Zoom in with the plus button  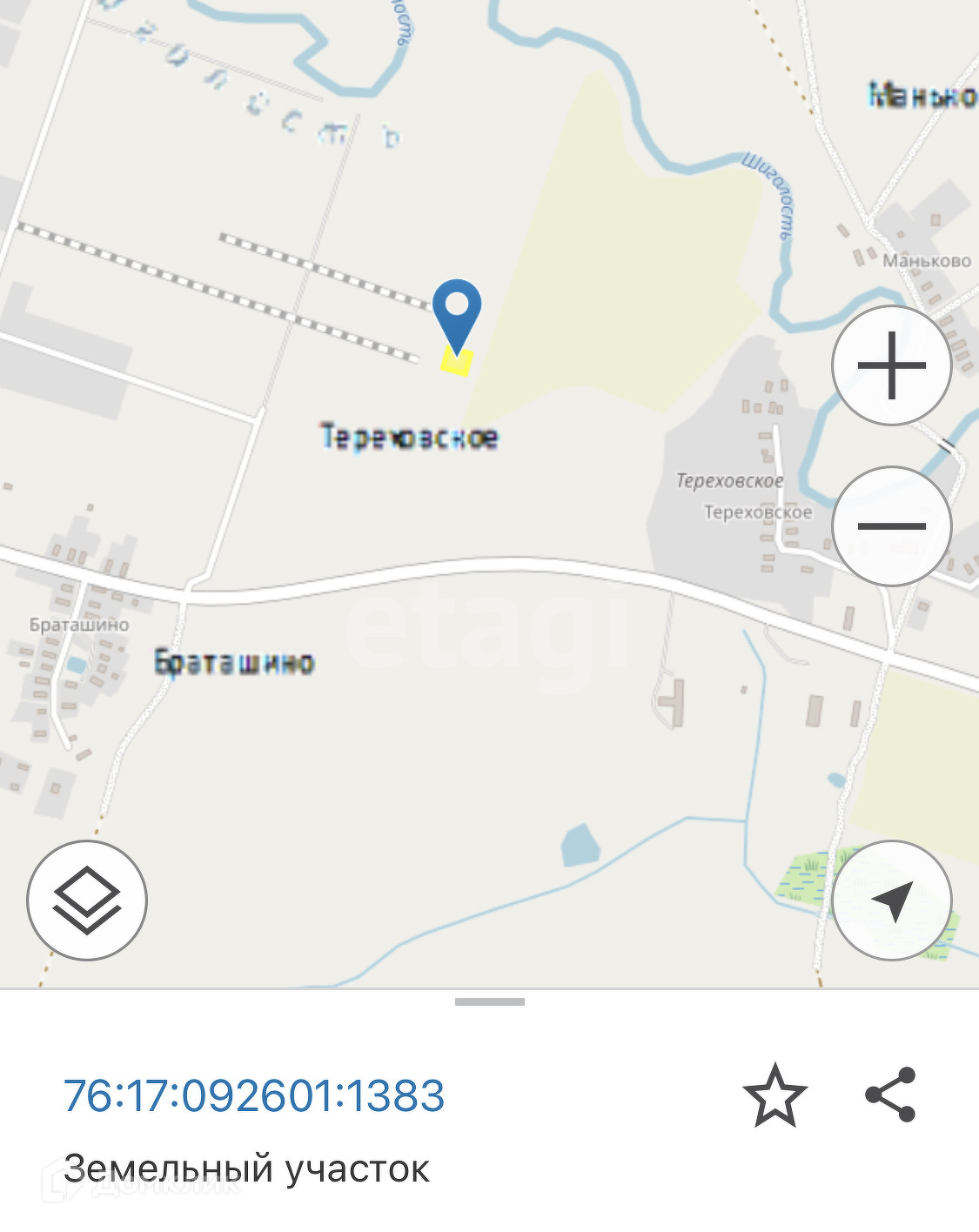(x=891, y=365)
